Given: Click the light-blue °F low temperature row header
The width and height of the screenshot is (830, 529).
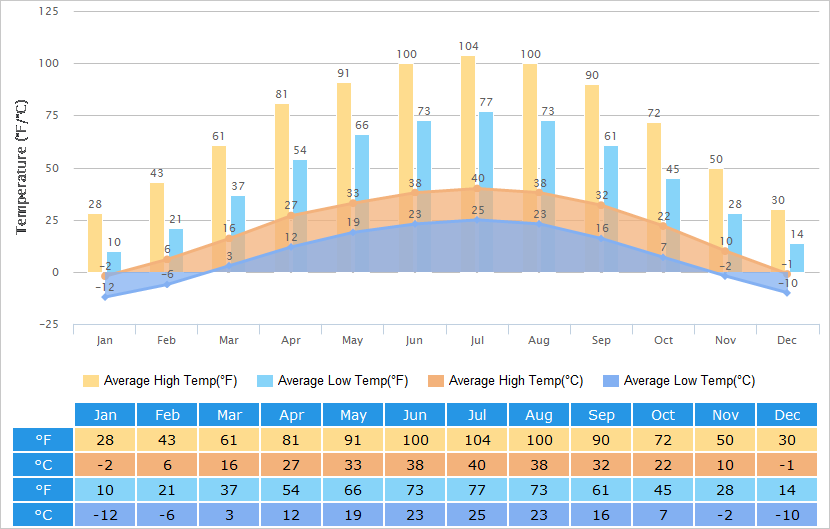Looking at the screenshot, I should click(43, 490).
